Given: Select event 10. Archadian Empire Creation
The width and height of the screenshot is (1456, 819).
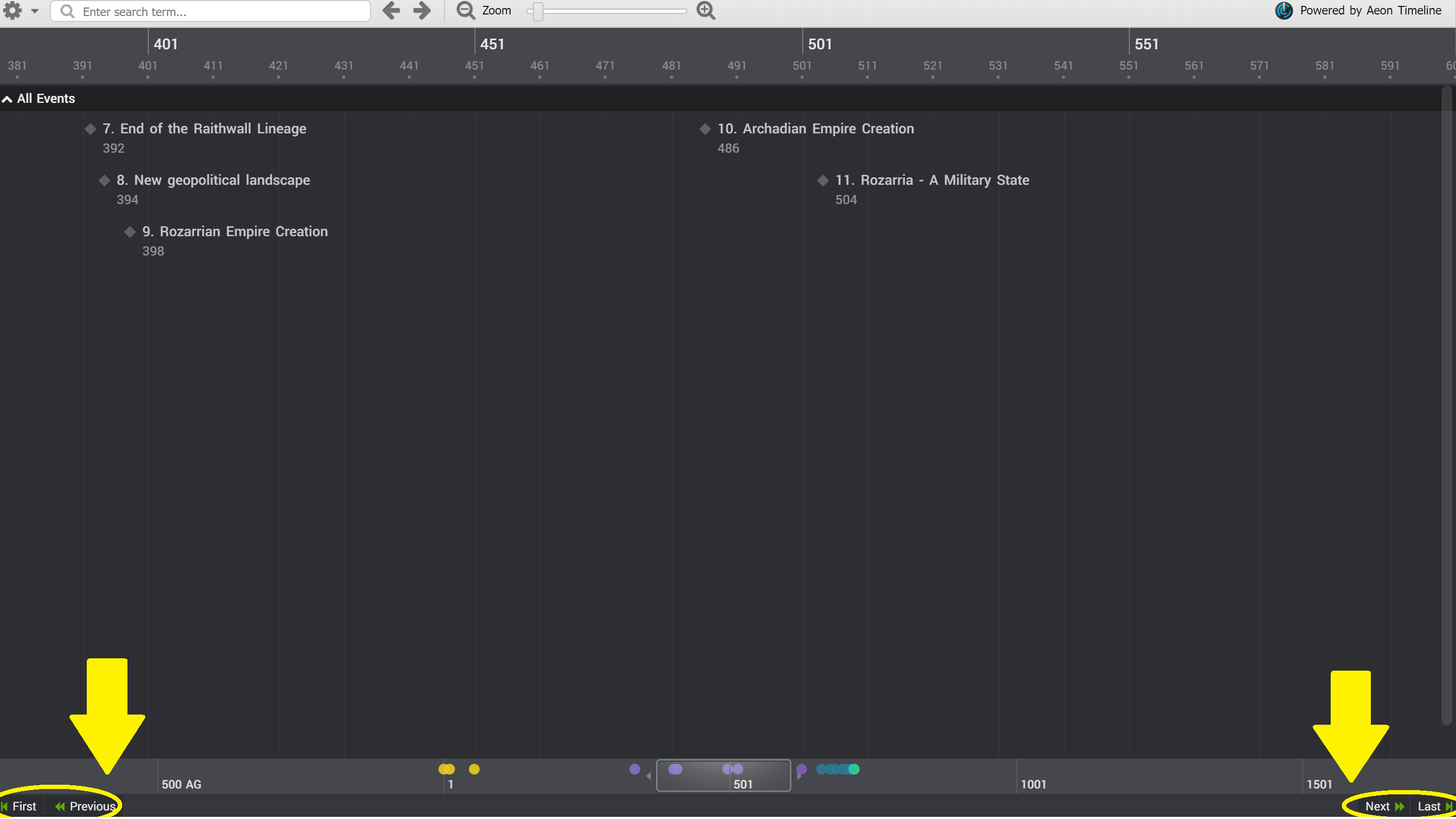Looking at the screenshot, I should point(815,129).
